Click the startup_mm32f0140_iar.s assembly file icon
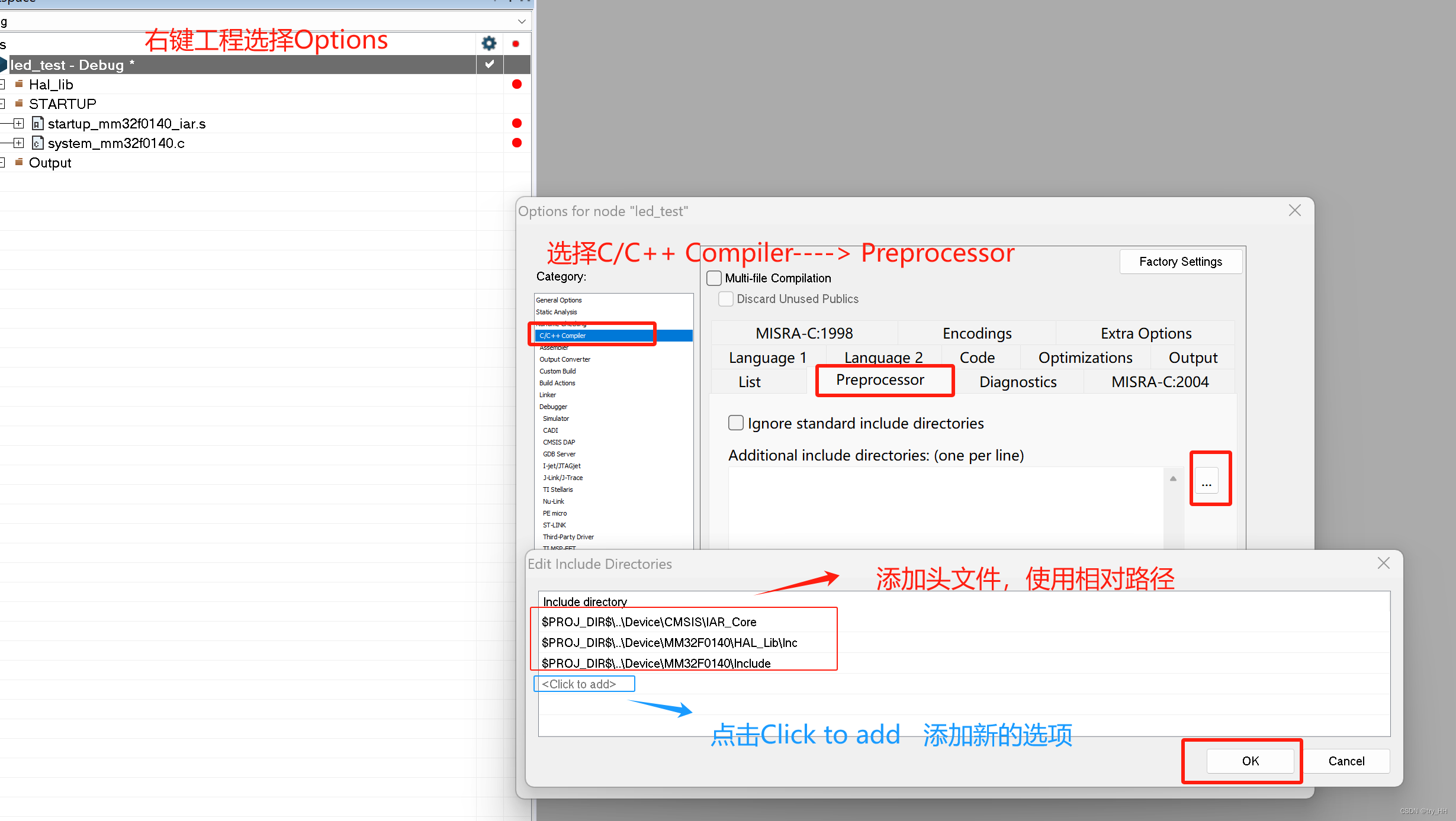This screenshot has height=821, width=1456. (37, 124)
